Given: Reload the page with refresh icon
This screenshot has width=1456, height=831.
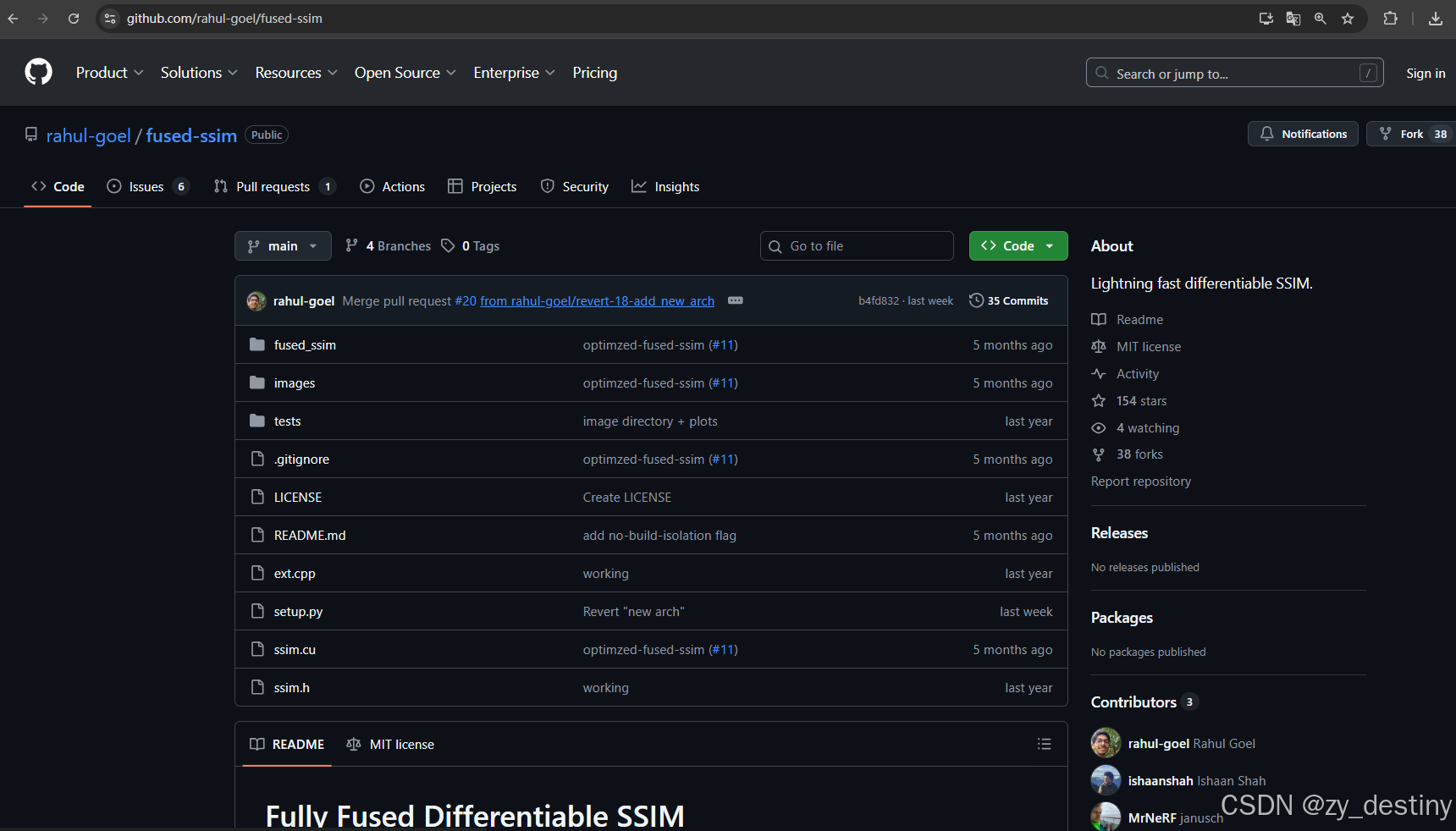Looking at the screenshot, I should (74, 18).
